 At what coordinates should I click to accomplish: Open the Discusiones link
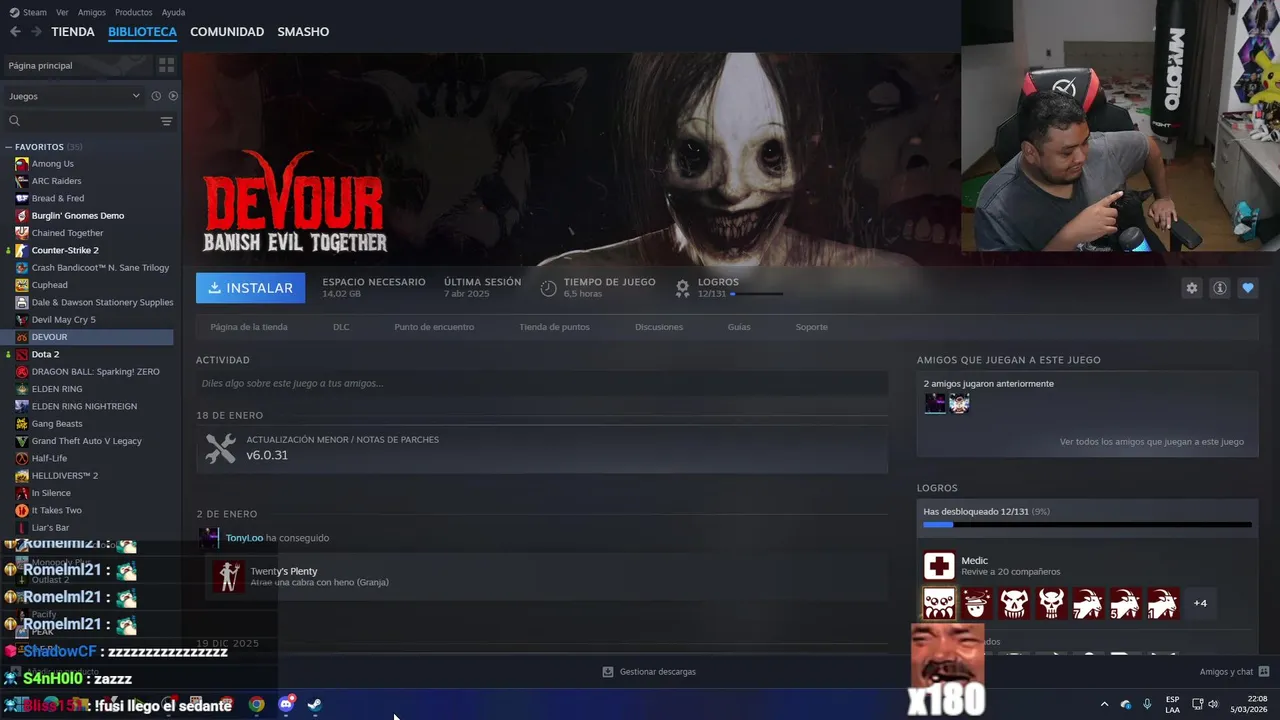coord(659,327)
